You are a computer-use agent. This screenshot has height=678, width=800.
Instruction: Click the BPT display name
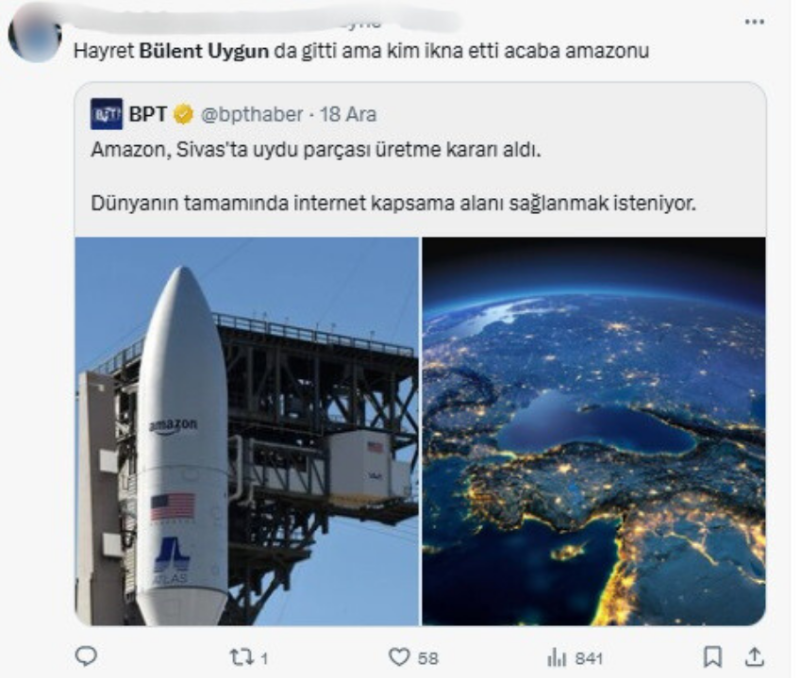click(147, 114)
